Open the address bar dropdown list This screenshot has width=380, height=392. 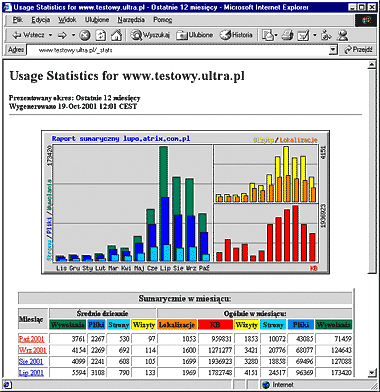(333, 50)
